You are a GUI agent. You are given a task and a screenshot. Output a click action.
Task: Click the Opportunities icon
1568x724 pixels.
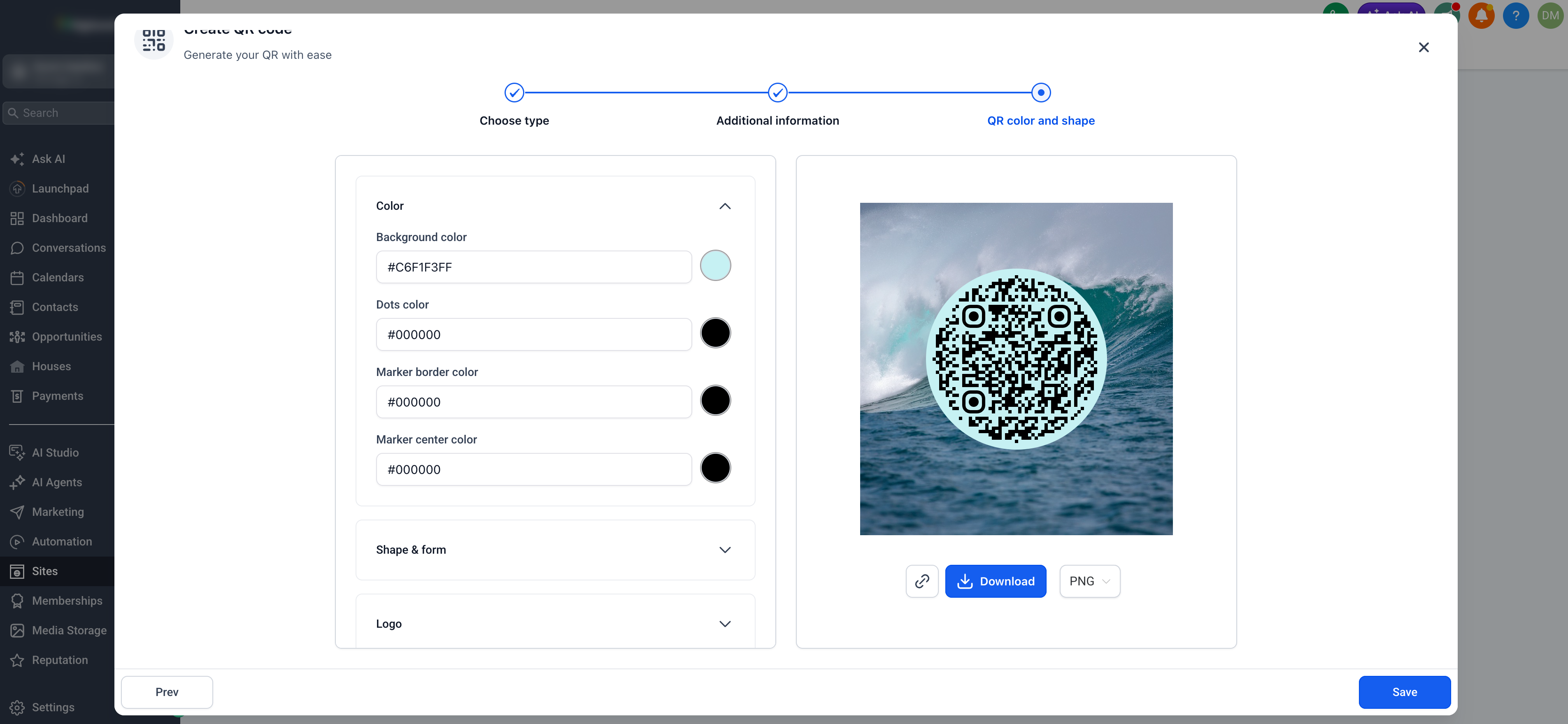(17, 337)
